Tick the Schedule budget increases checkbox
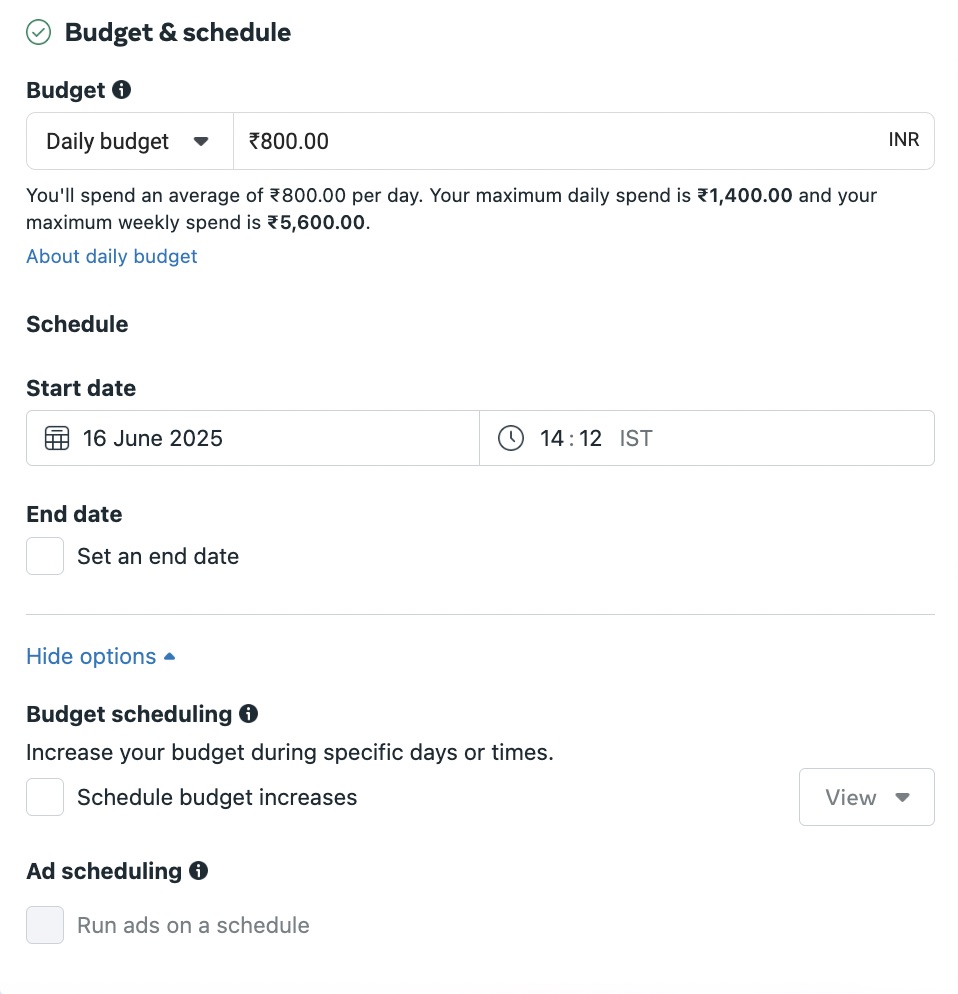958x994 pixels. (45, 797)
